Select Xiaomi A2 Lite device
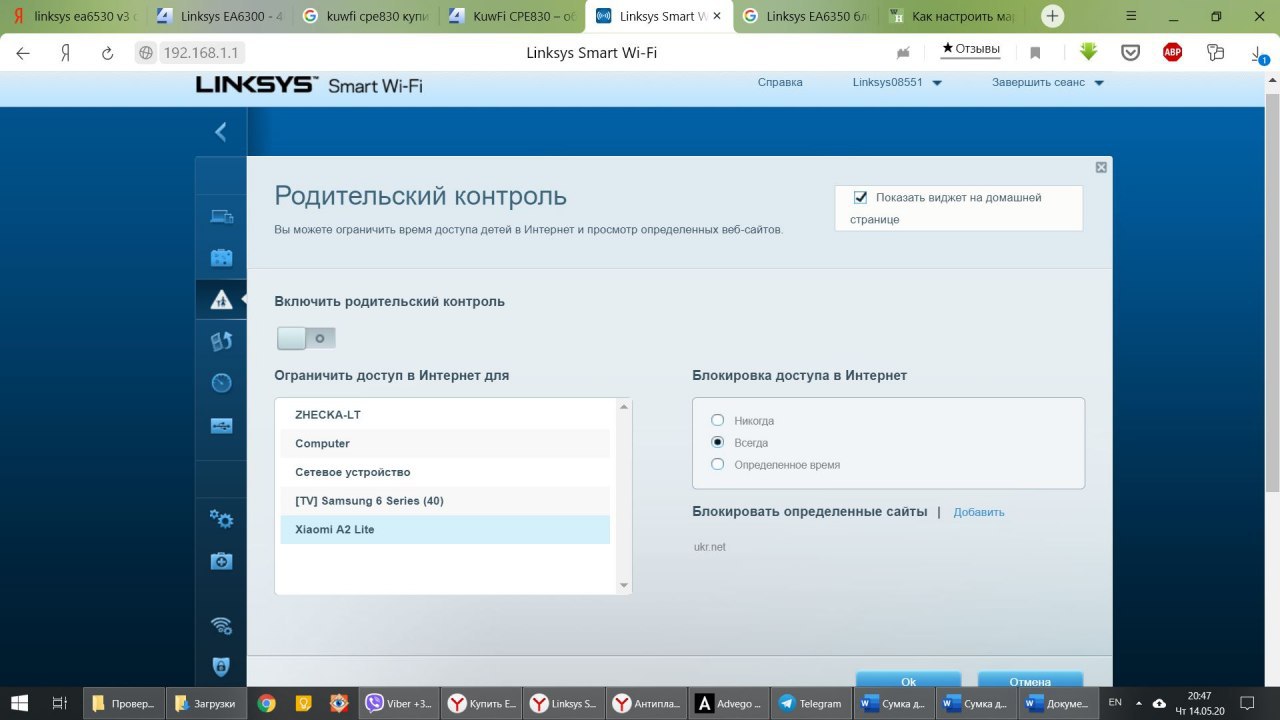The image size is (1280, 720). click(x=445, y=529)
